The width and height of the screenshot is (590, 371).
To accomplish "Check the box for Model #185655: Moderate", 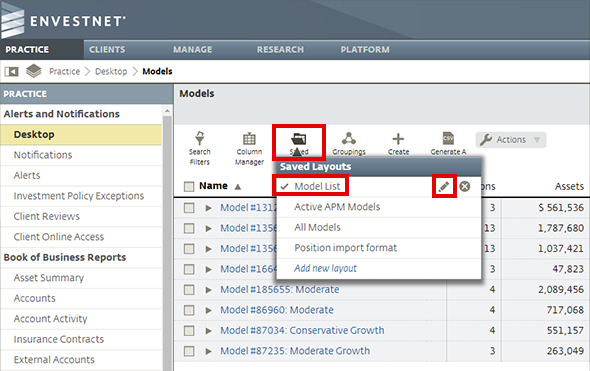I will (x=189, y=290).
